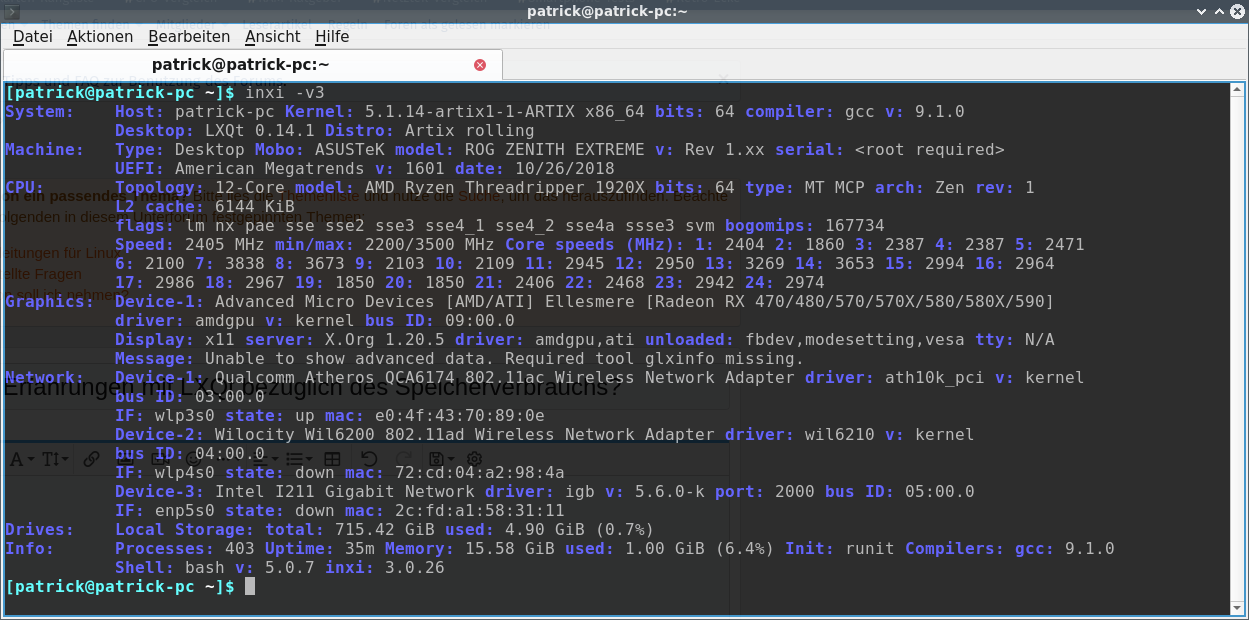This screenshot has width=1249, height=620.
Task: Click the desktop value "LXQt 0.14.1"
Action: click(x=260, y=130)
